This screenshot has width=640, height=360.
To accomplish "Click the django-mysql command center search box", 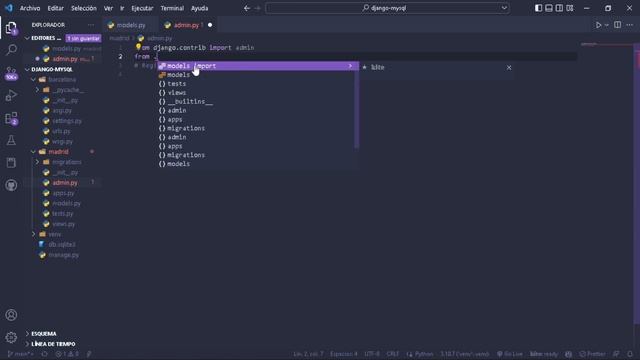I will coord(387,8).
